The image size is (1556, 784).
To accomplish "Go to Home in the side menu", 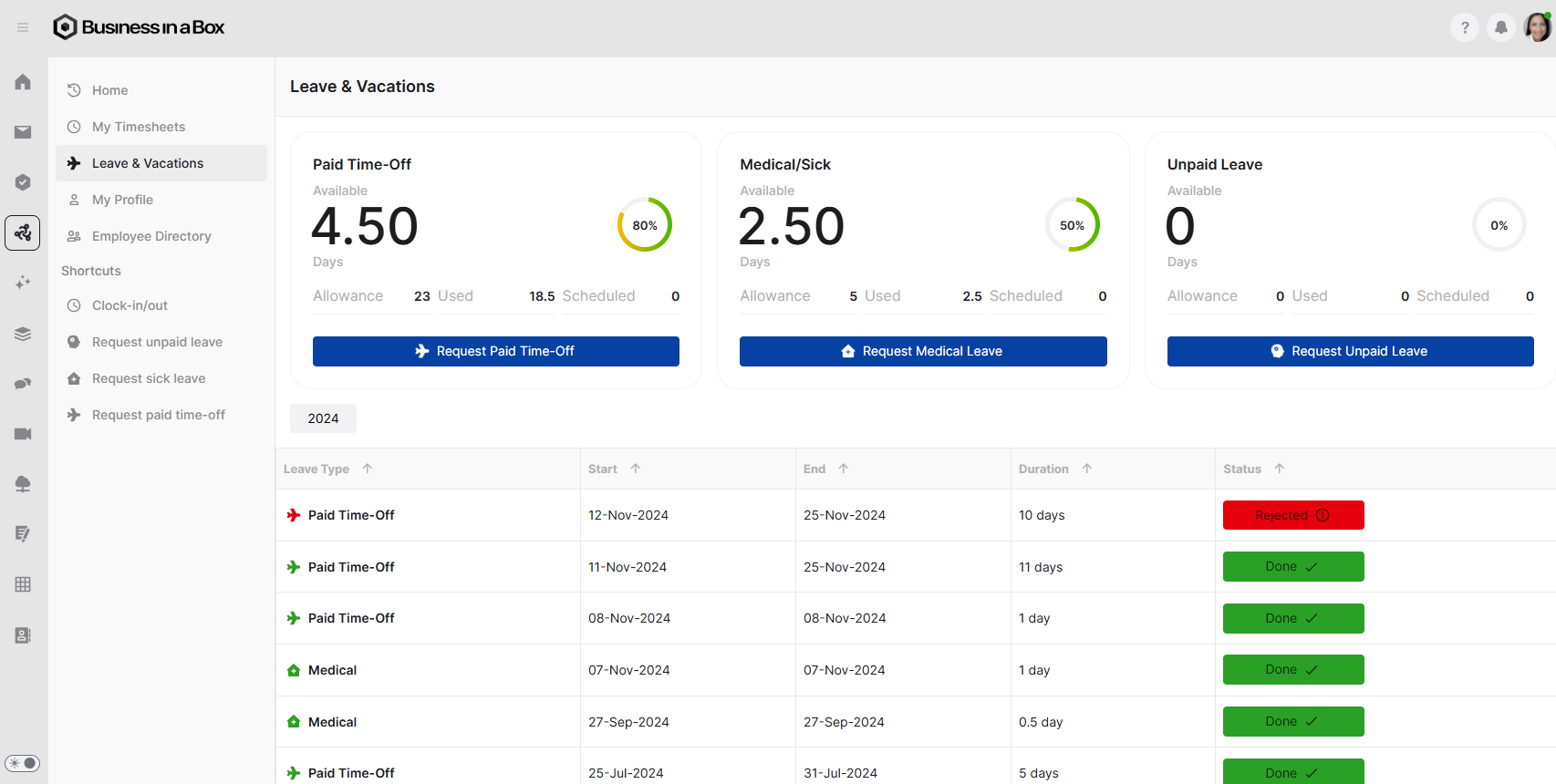I will pyautogui.click(x=161, y=90).
